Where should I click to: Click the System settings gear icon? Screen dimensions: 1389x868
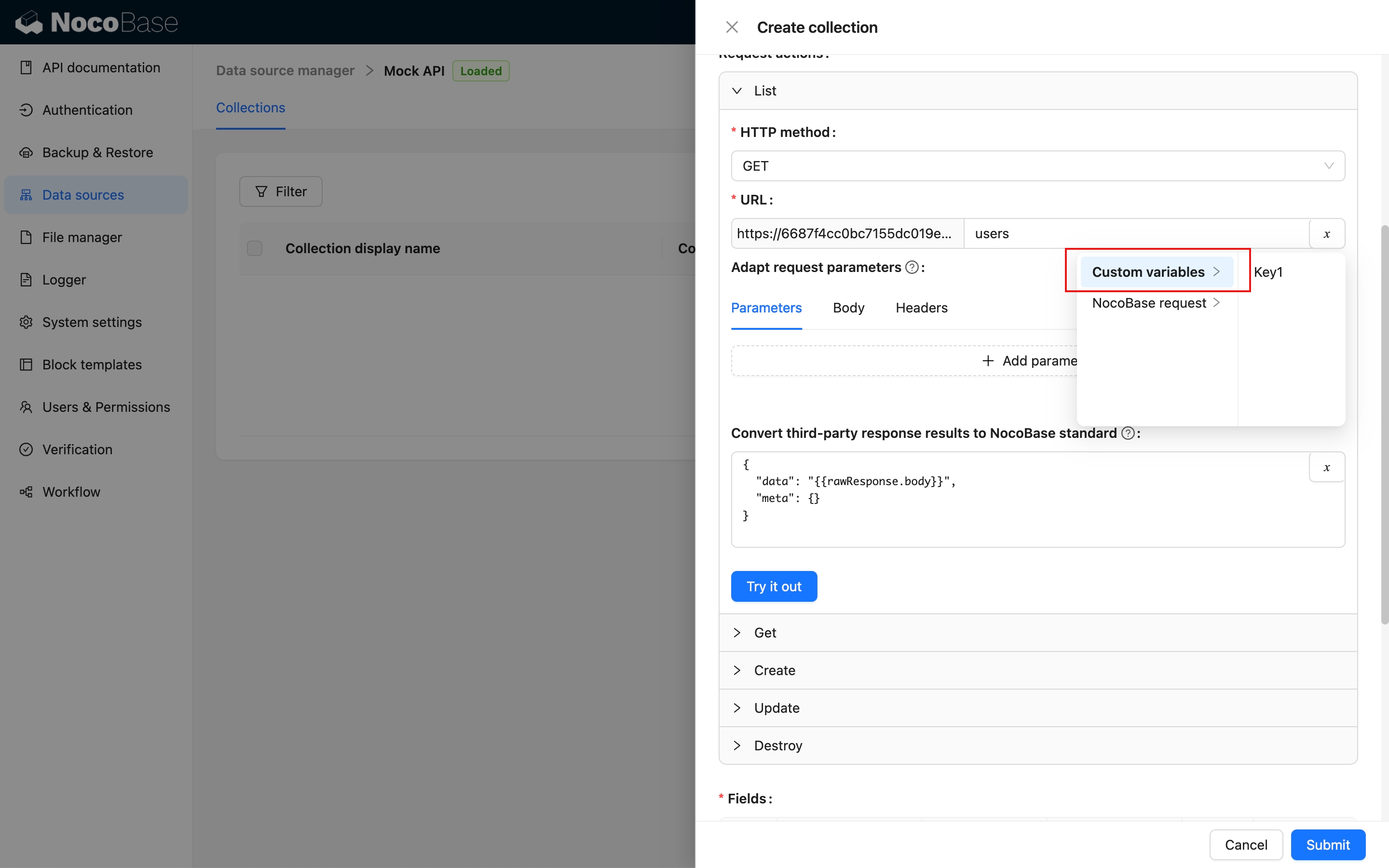pyautogui.click(x=26, y=322)
